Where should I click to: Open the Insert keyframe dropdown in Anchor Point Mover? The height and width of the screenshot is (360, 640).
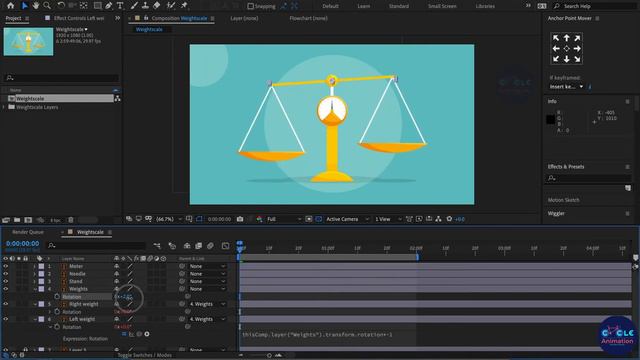click(x=566, y=87)
